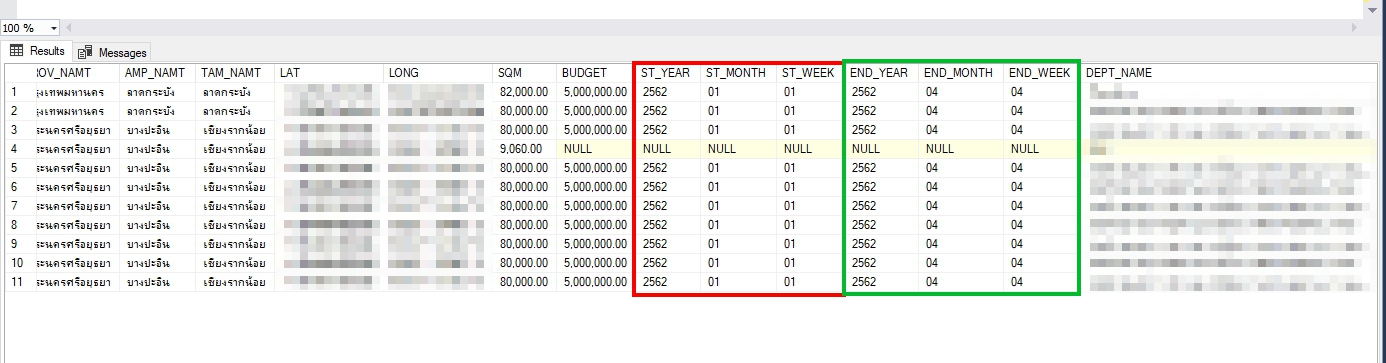Screen dimensions: 1386x363
Task: Select the ST_YEAR column header
Action: 668,73
